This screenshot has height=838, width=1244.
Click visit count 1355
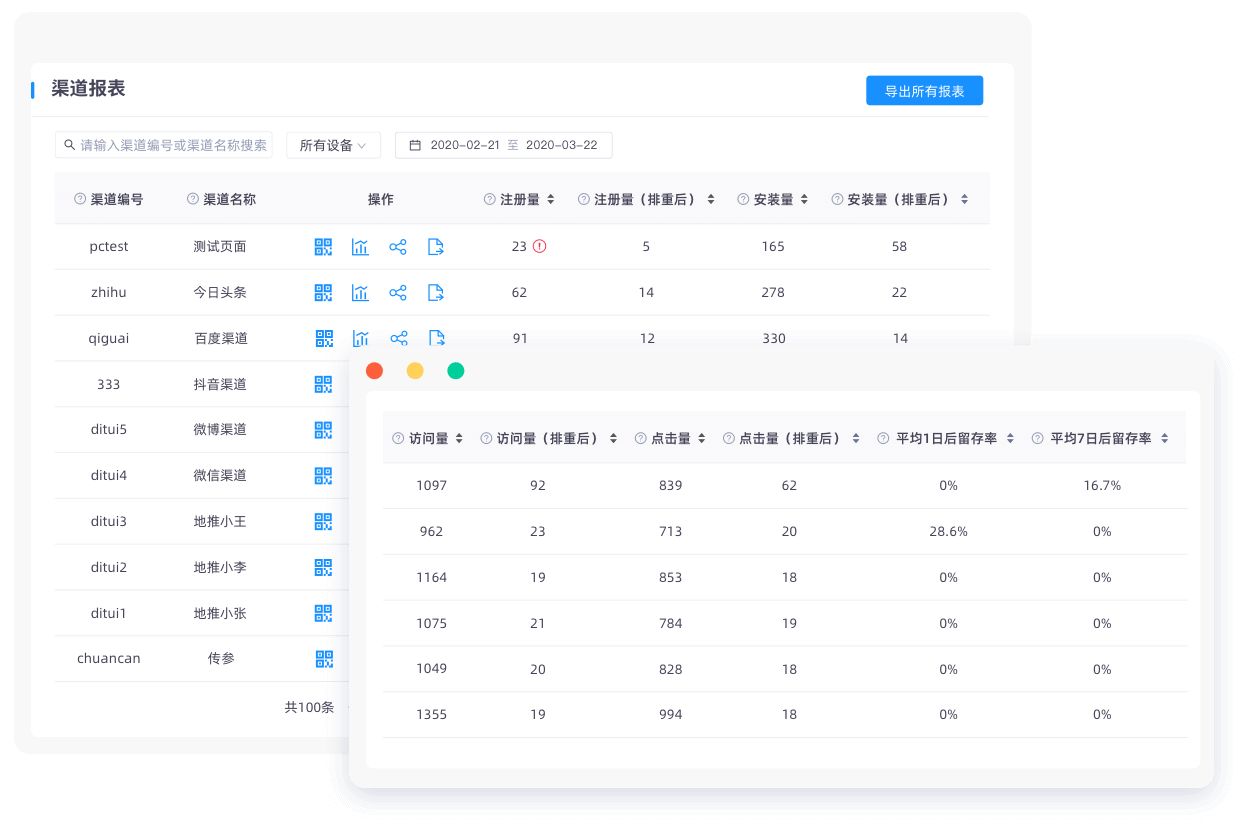[432, 714]
